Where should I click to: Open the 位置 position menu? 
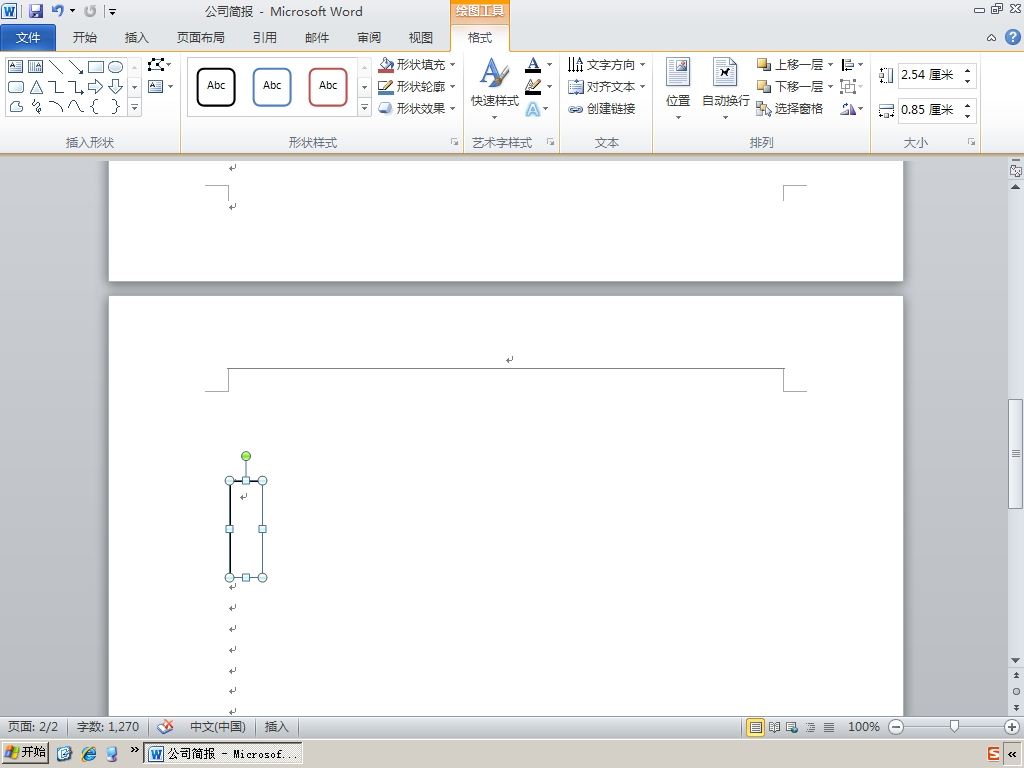click(x=678, y=89)
